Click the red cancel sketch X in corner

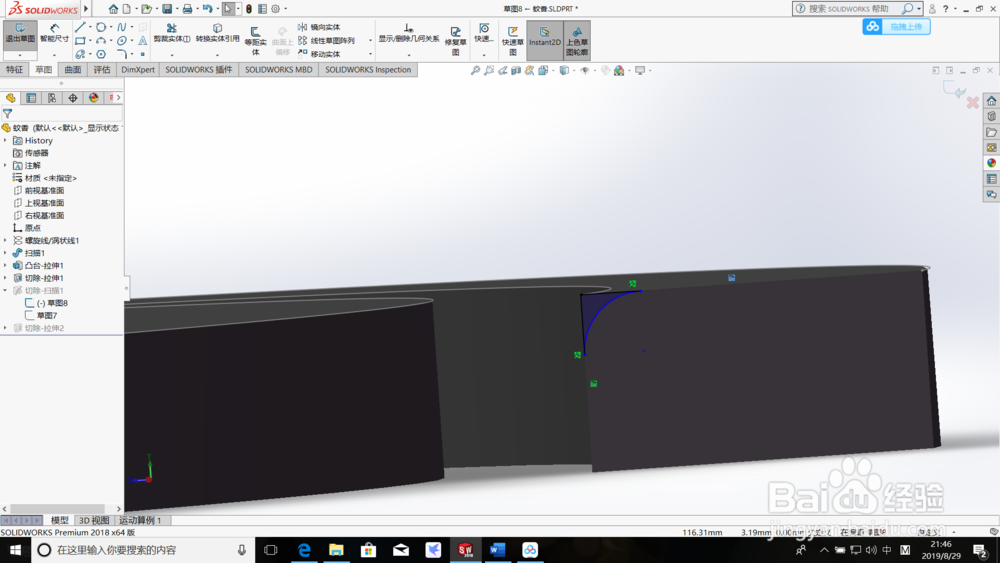[973, 102]
